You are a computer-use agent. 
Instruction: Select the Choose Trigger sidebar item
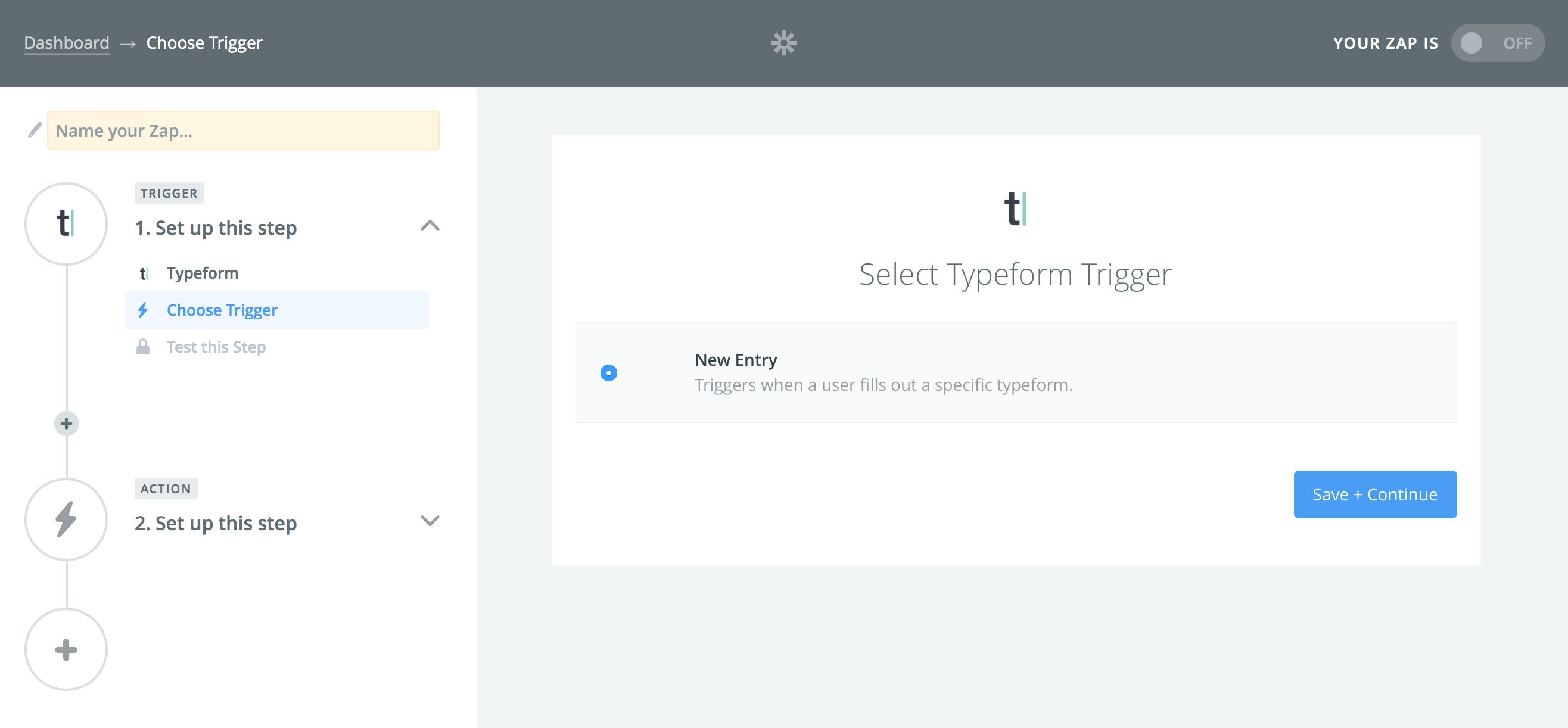click(x=222, y=310)
